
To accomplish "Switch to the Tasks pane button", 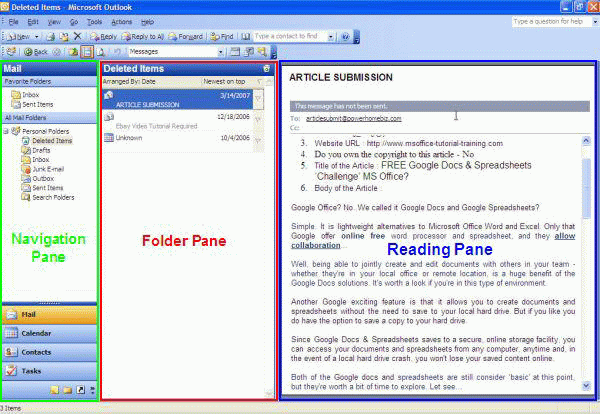I will click(x=49, y=371).
